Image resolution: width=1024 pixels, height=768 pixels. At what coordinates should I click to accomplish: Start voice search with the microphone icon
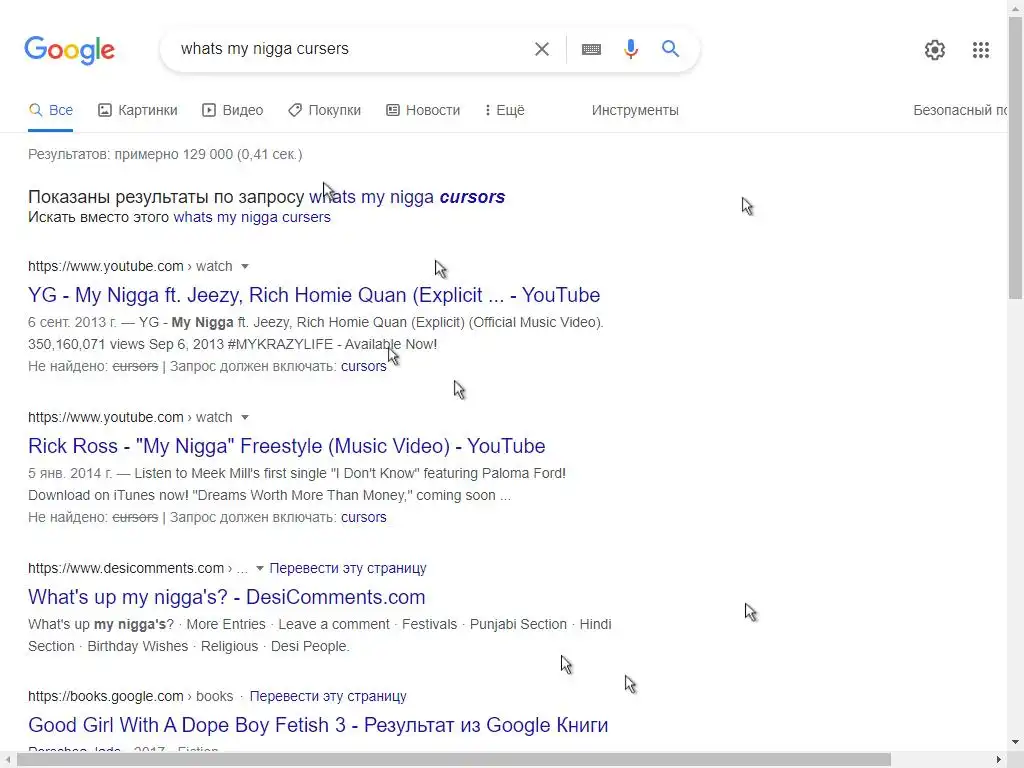click(630, 49)
